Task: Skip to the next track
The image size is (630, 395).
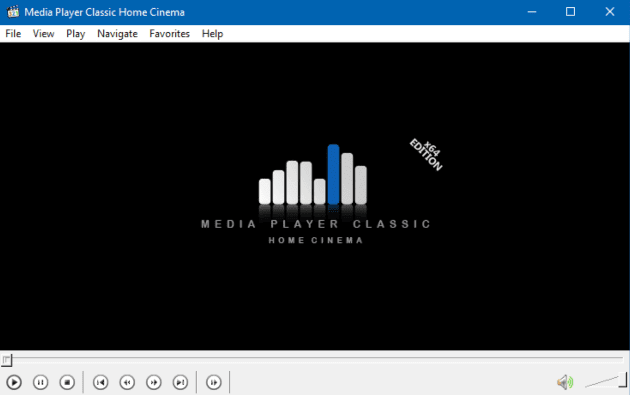Action: click(180, 382)
